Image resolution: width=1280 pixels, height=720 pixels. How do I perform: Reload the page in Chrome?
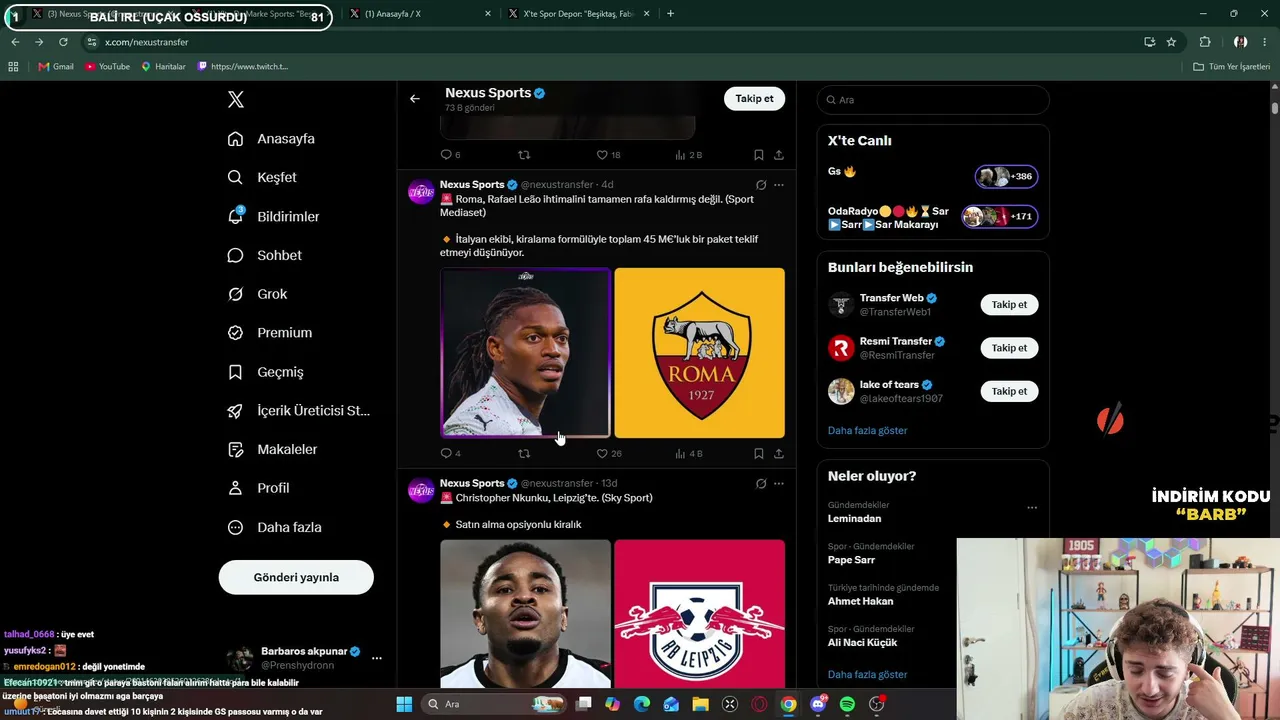click(63, 42)
